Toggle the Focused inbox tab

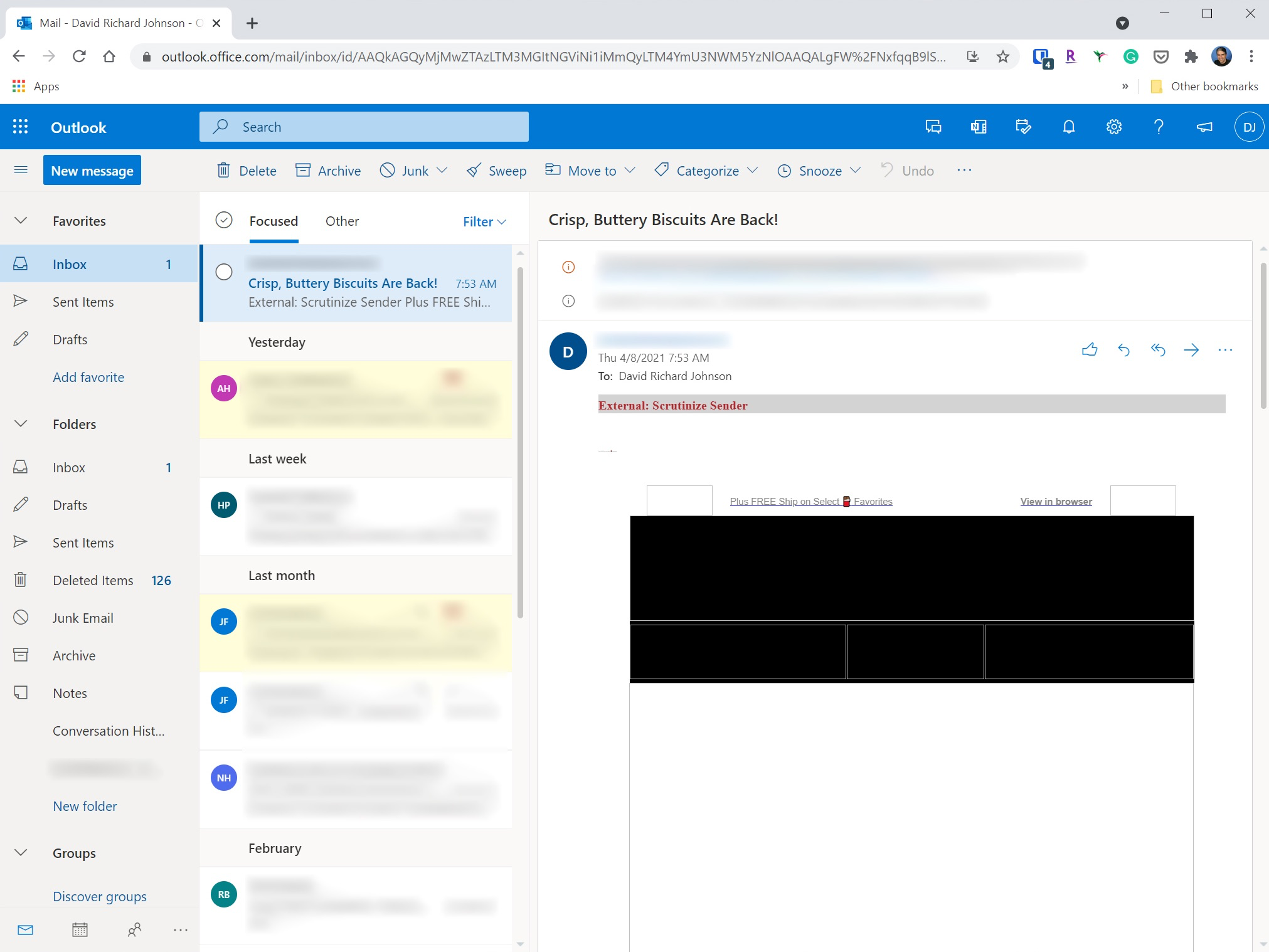274,220
